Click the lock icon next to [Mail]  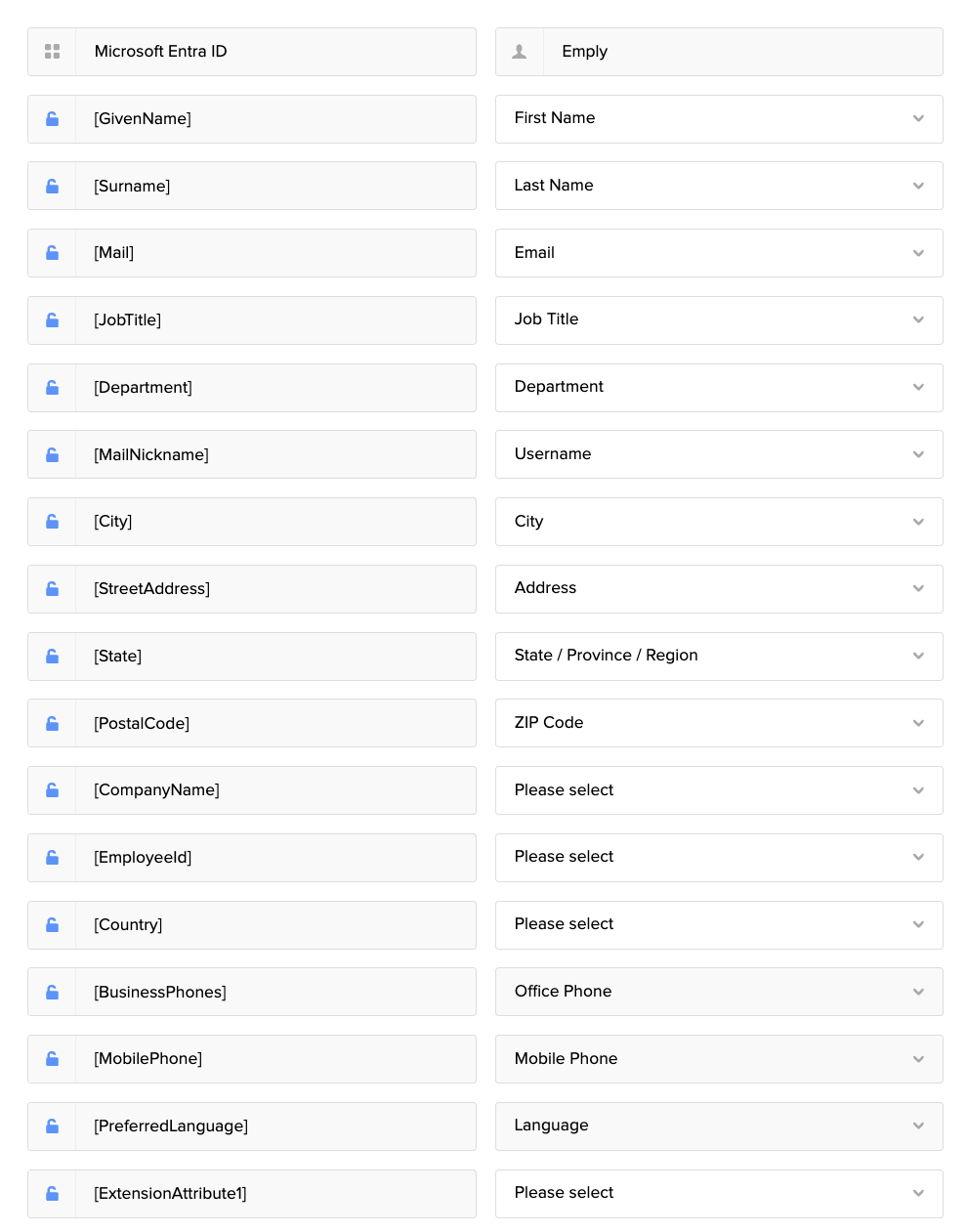pyautogui.click(x=53, y=253)
